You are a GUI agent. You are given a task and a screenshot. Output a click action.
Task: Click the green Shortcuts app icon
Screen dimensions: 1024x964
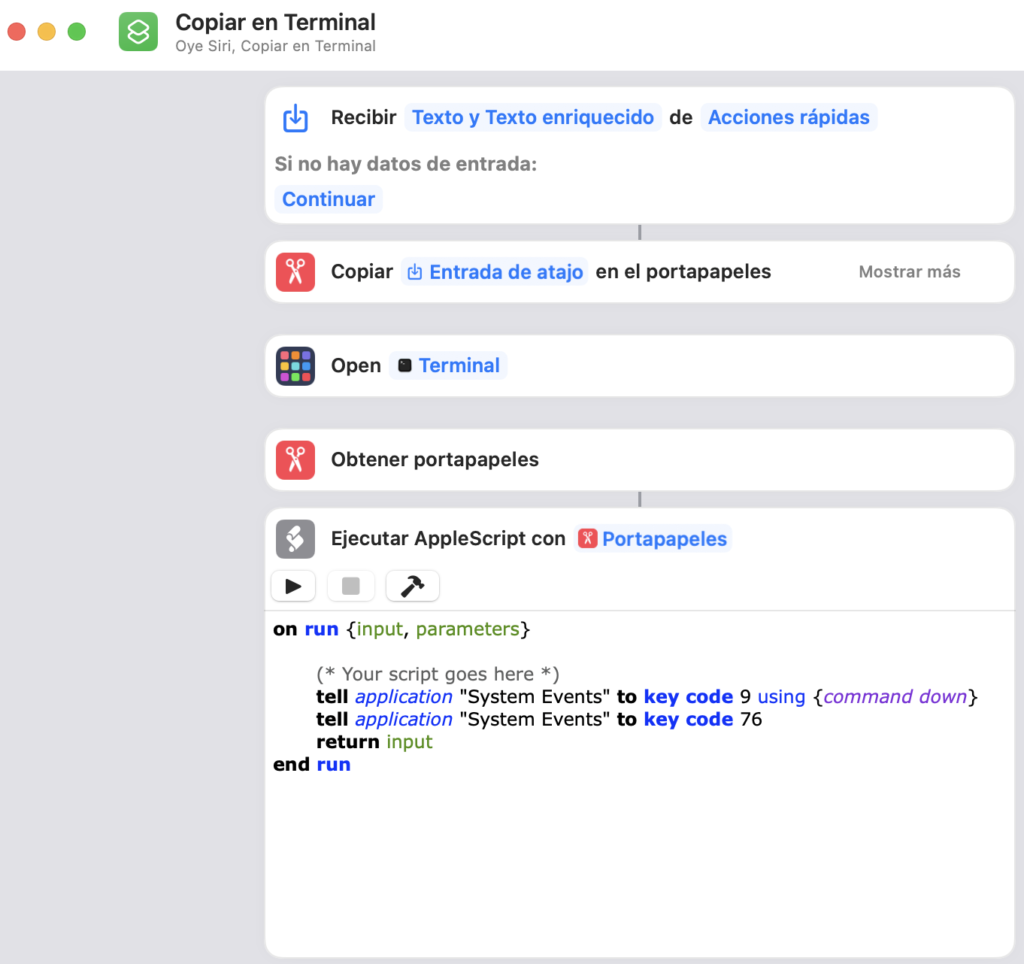pyautogui.click(x=138, y=32)
